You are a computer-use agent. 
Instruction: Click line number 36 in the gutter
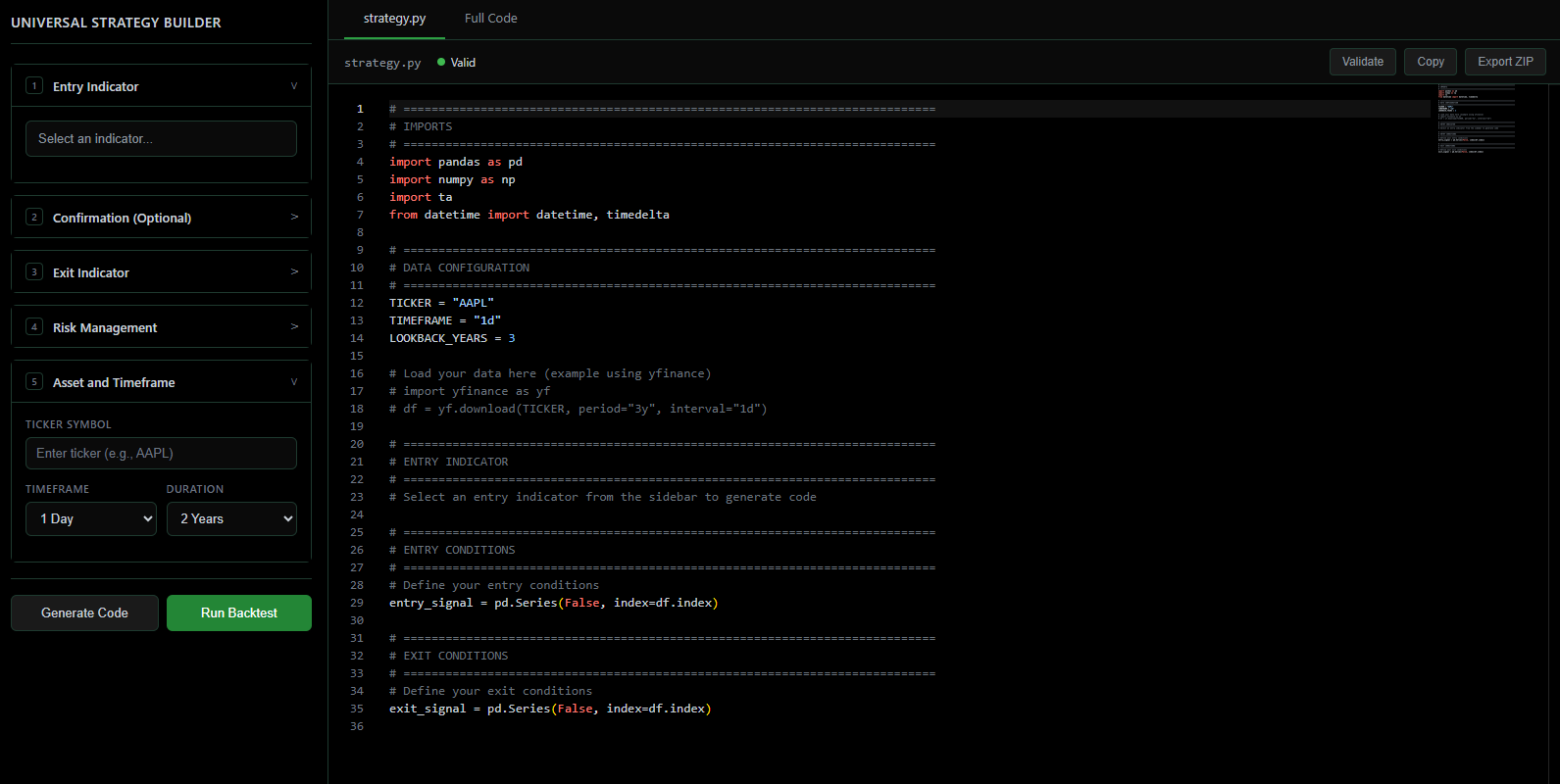[357, 726]
